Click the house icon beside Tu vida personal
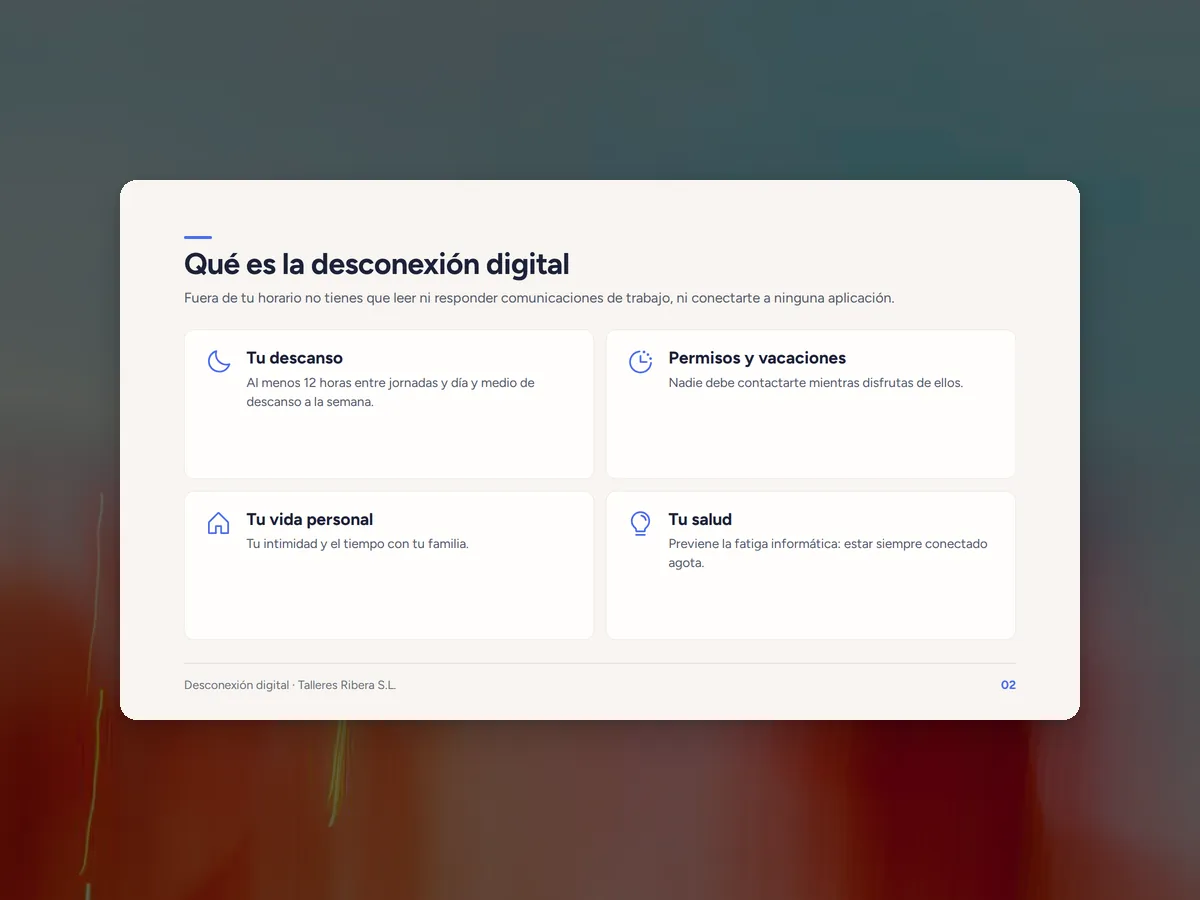 [219, 523]
